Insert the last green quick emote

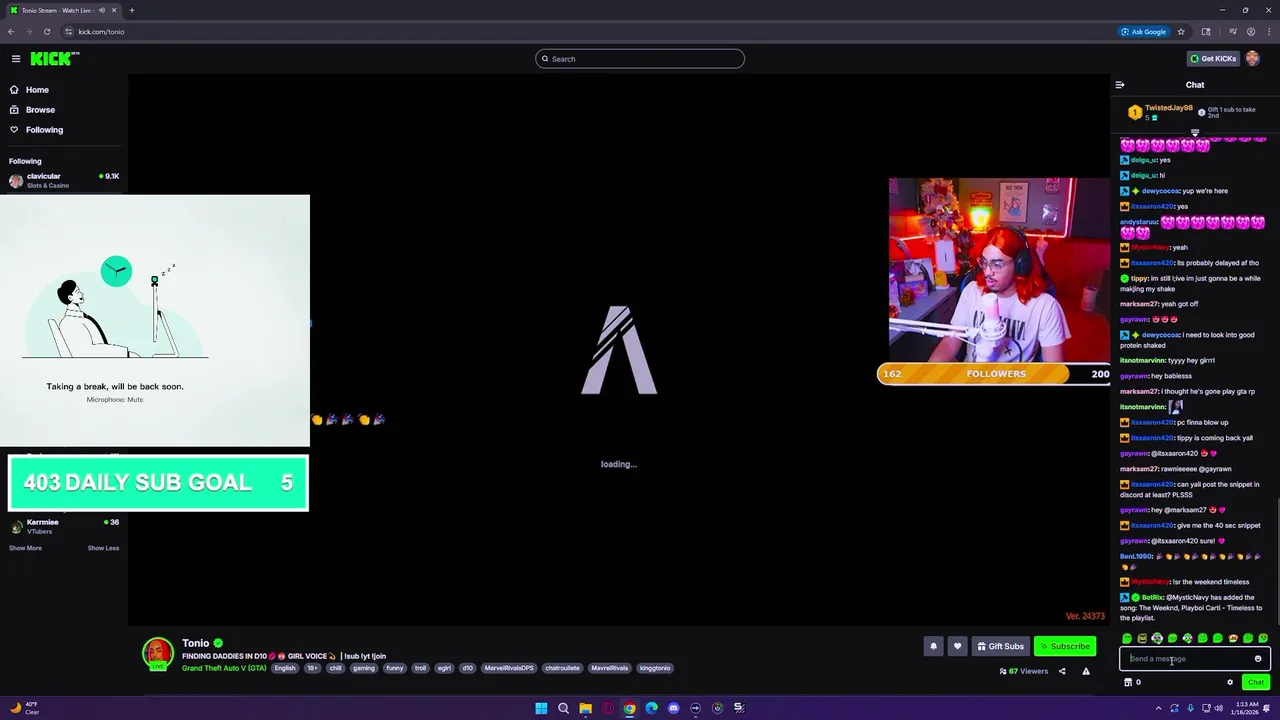[1263, 638]
